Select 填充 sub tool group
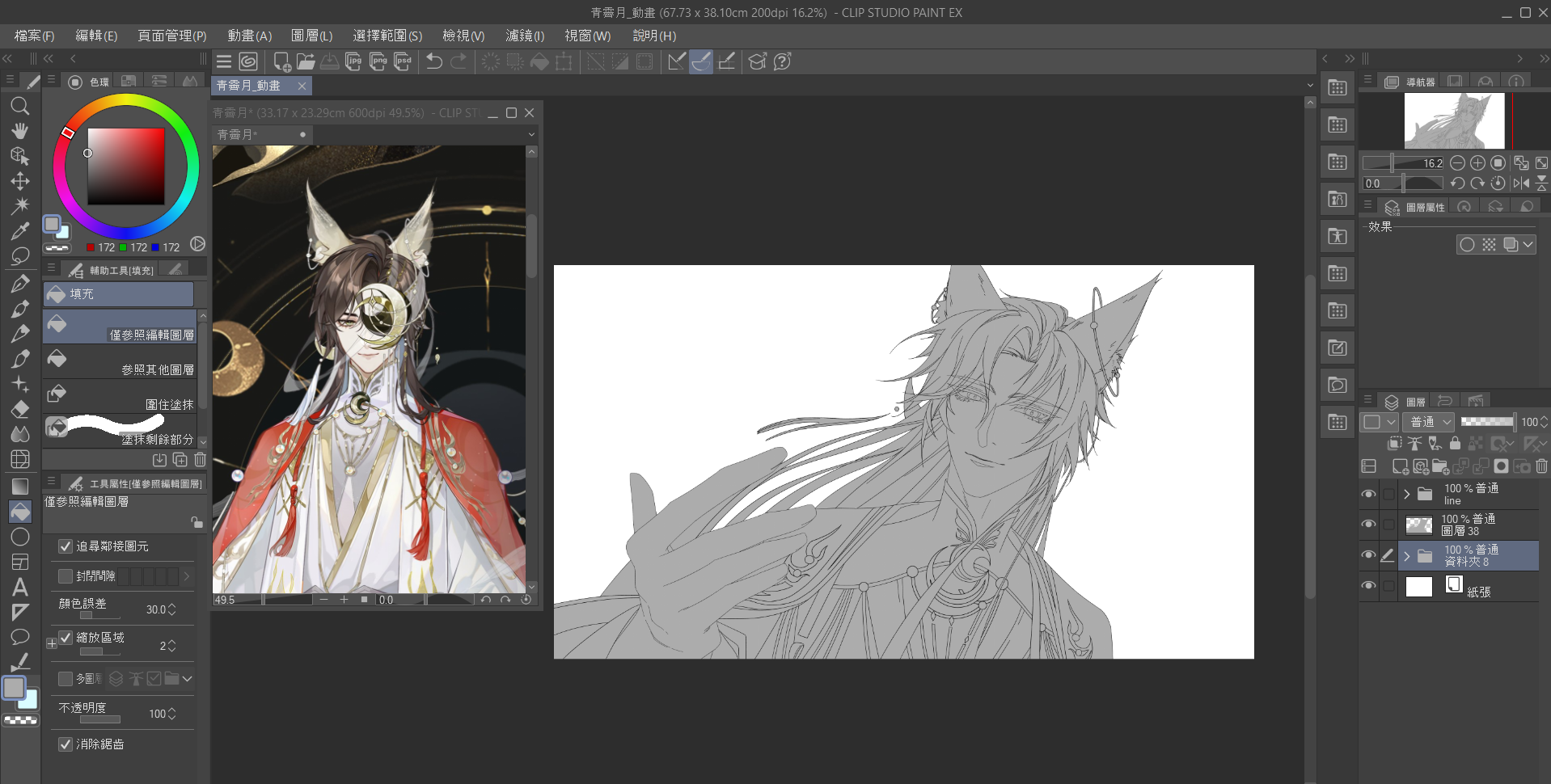This screenshot has width=1551, height=784. [119, 294]
